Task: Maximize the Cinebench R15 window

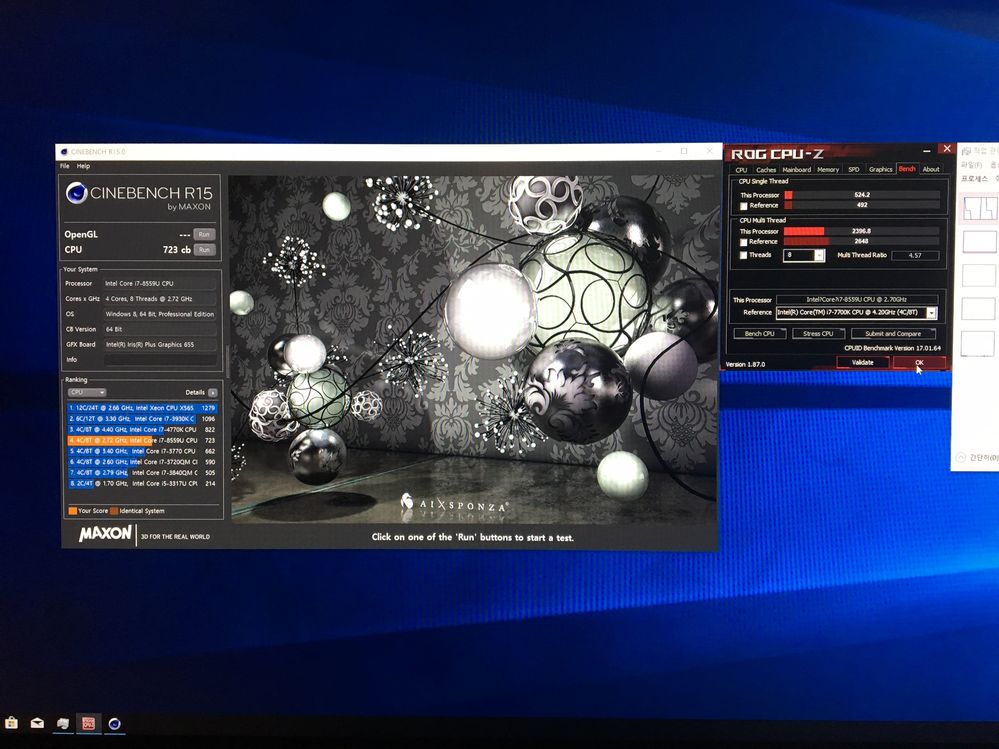Action: tap(684, 151)
